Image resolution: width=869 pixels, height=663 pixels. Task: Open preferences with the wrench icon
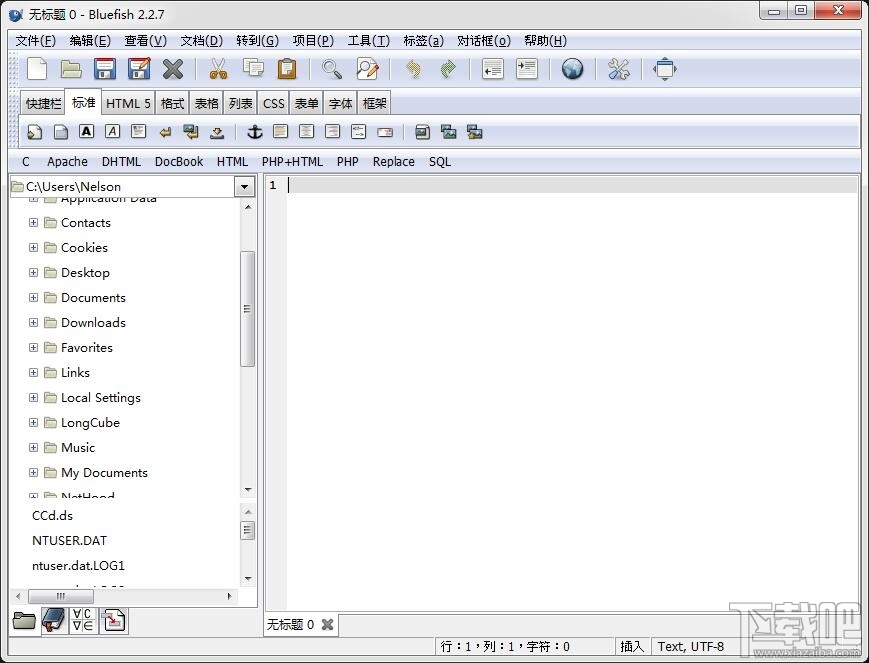(619, 69)
